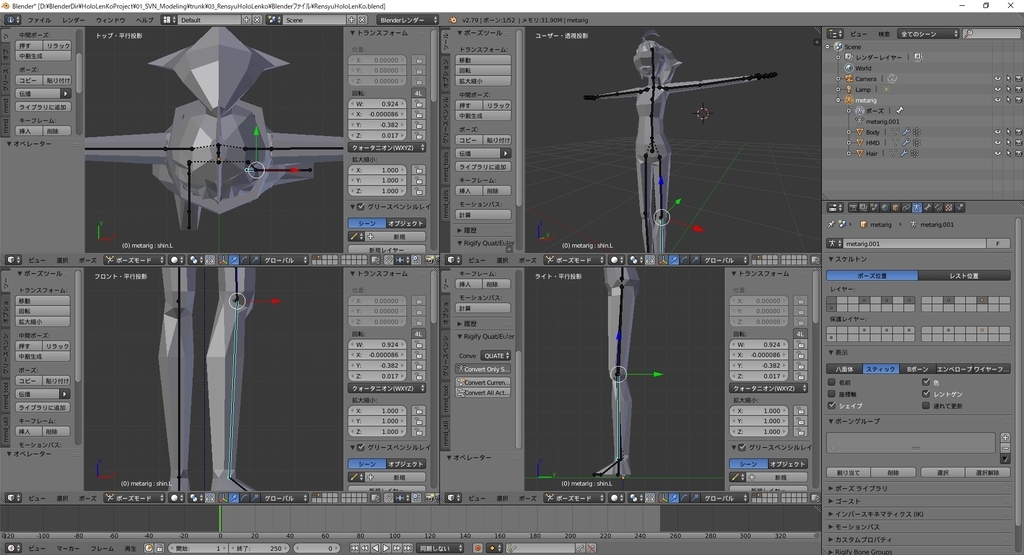This screenshot has width=1024, height=555.
Task: Open the 同期しない sync dropdown
Action: click(440, 548)
